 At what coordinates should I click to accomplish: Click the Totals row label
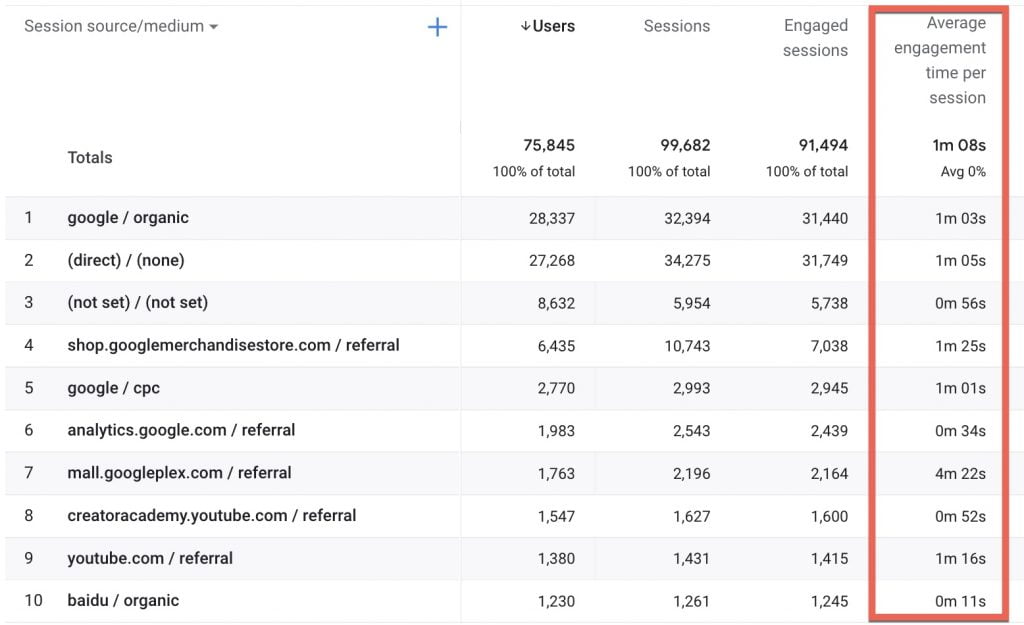(x=90, y=158)
